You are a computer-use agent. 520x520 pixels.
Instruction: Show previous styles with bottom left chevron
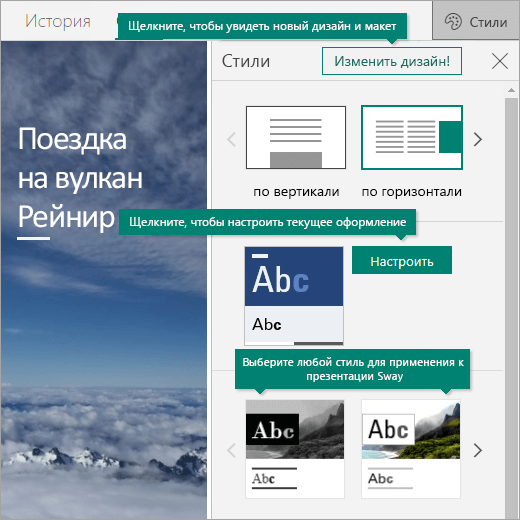pyautogui.click(x=232, y=450)
